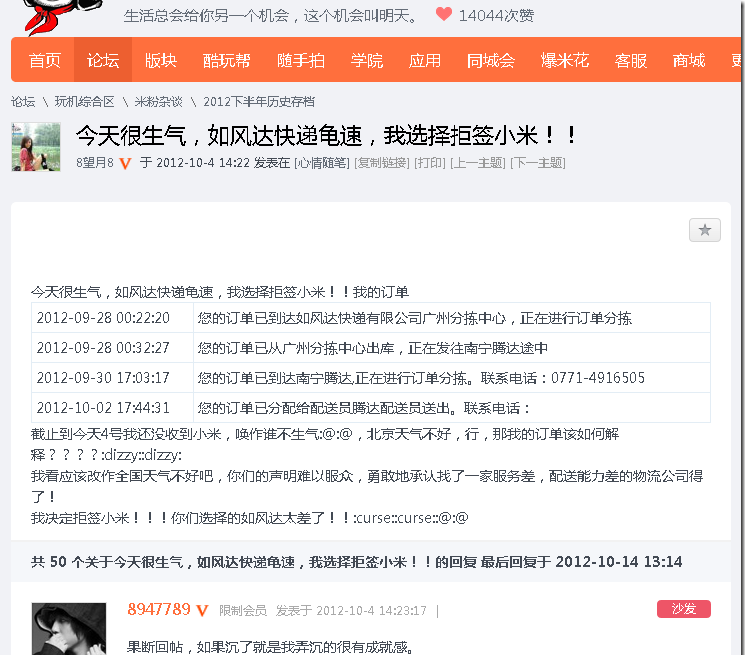This screenshot has width=745, height=655.
Task: Click the post title headline text
Action: click(326, 136)
